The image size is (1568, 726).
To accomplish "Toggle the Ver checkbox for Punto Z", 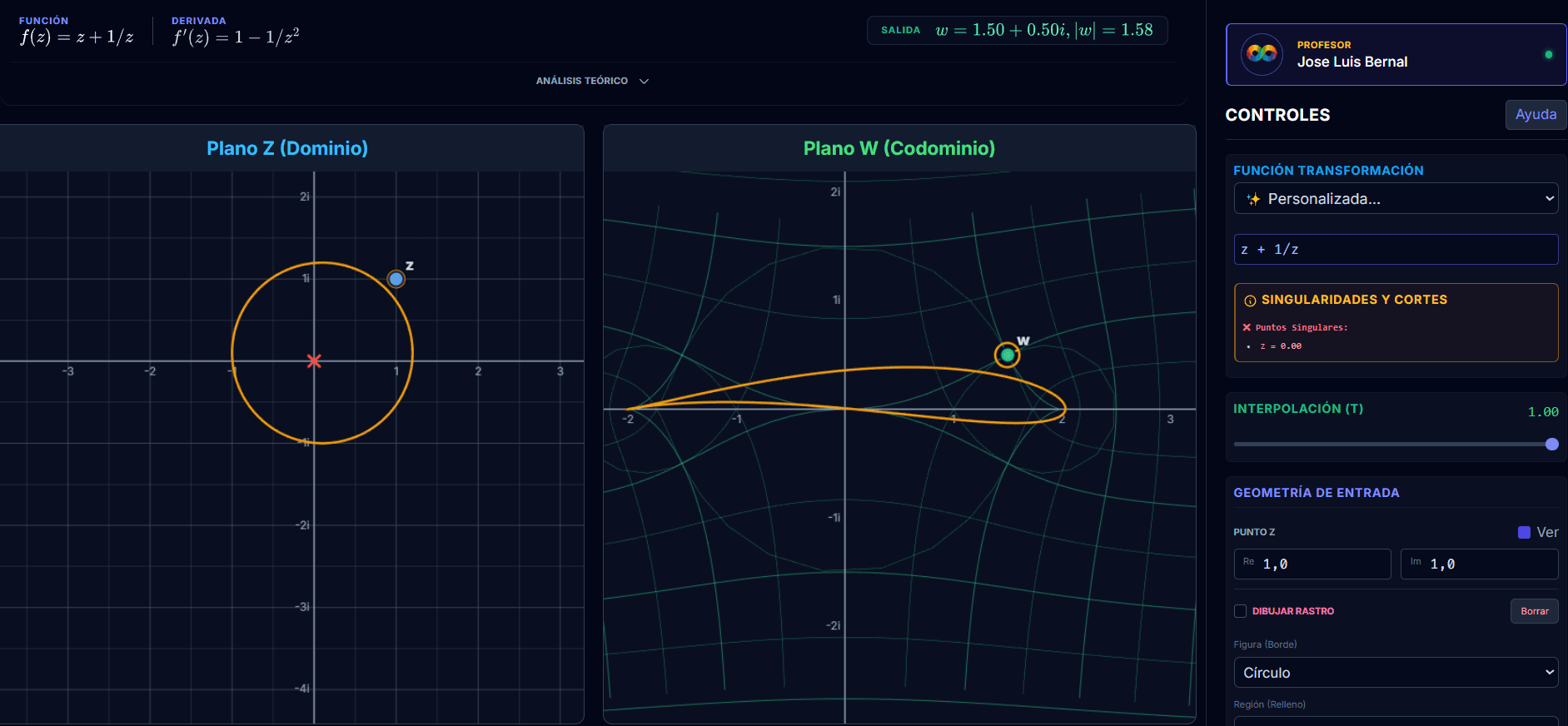I will point(1524,532).
